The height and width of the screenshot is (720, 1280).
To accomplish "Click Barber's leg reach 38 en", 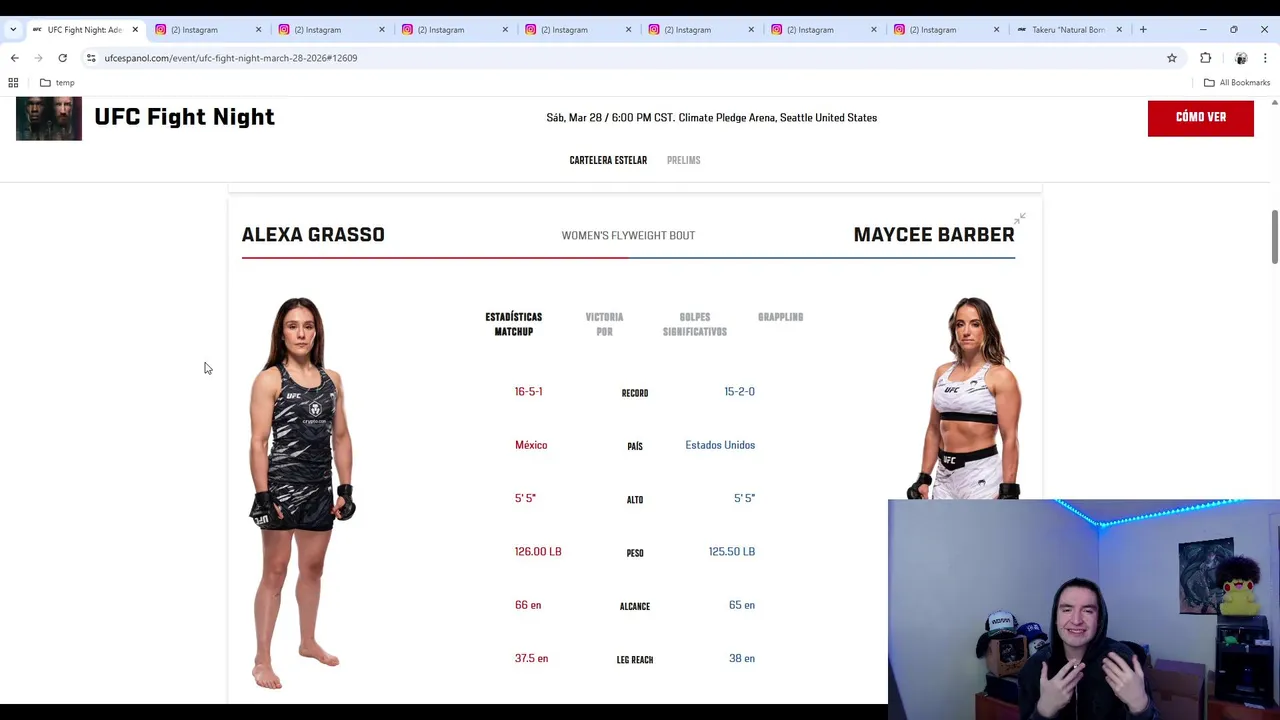I will pyautogui.click(x=742, y=658).
